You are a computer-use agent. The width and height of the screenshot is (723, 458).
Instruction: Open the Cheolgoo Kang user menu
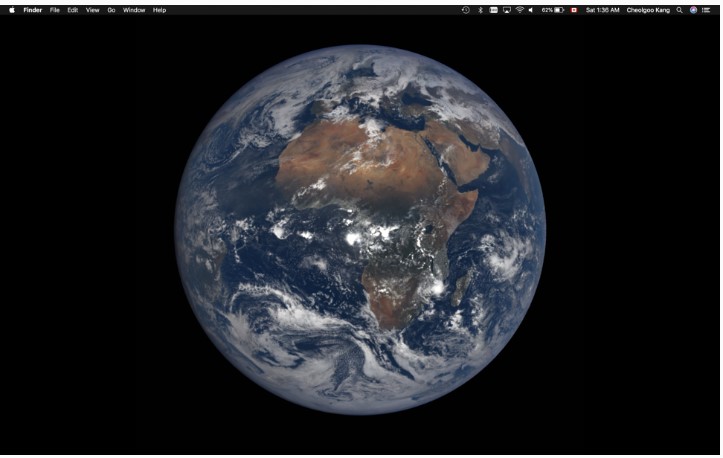(648, 10)
